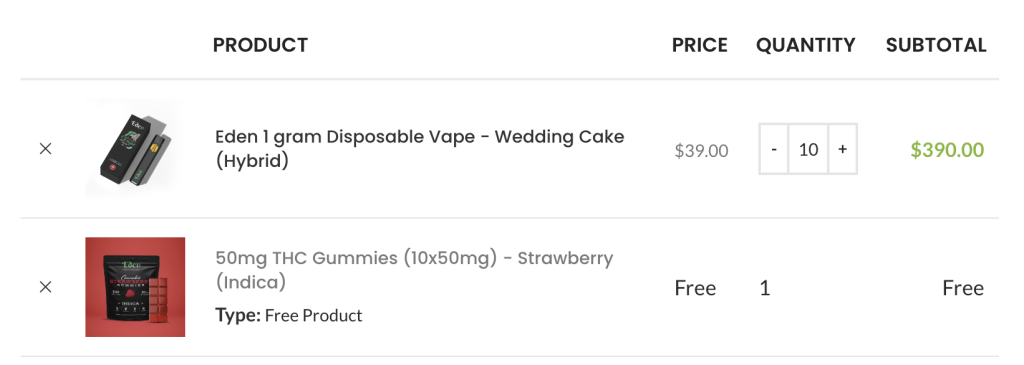Click the QUANTITY column header

coord(806,45)
